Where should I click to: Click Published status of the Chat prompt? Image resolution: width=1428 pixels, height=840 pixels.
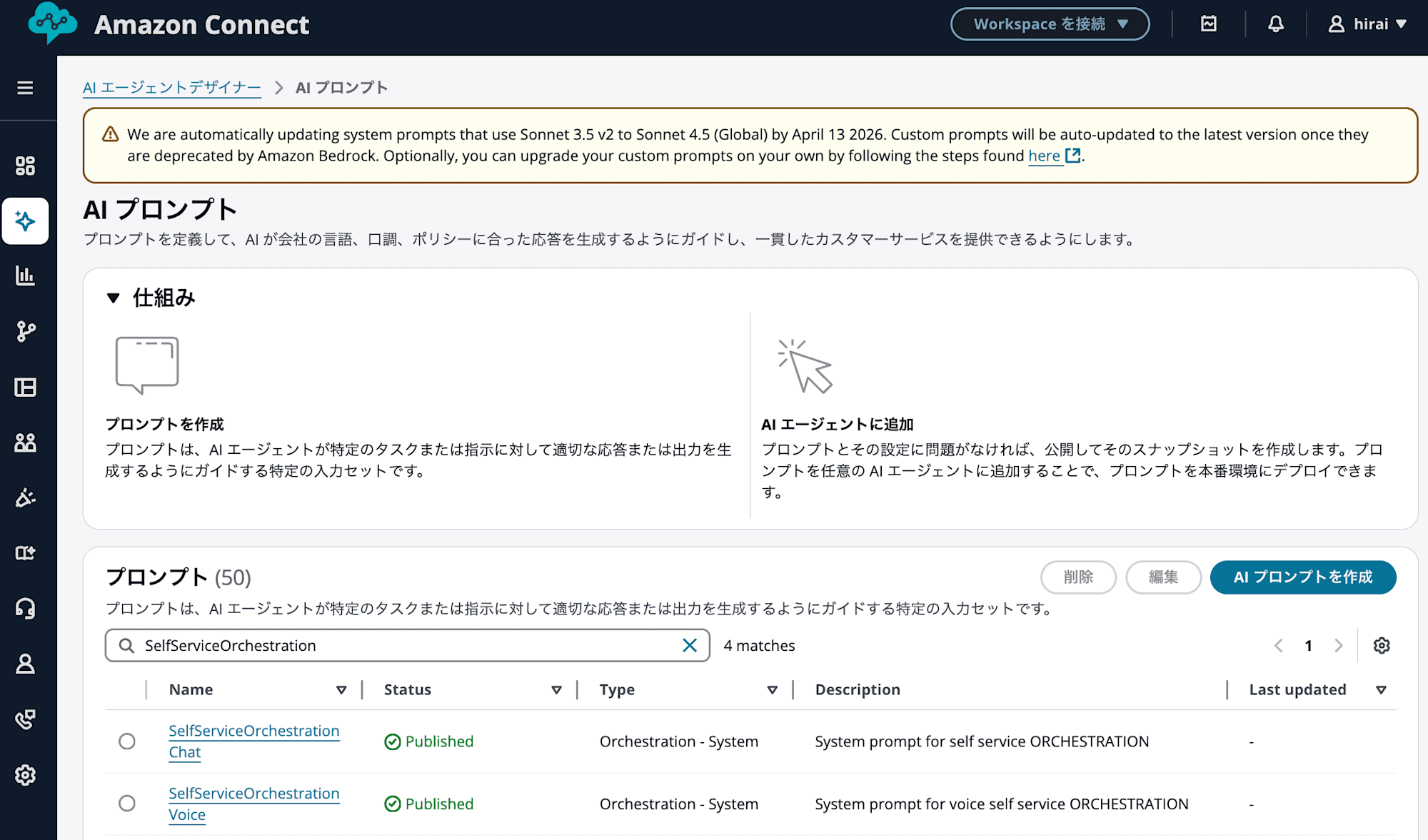(429, 742)
